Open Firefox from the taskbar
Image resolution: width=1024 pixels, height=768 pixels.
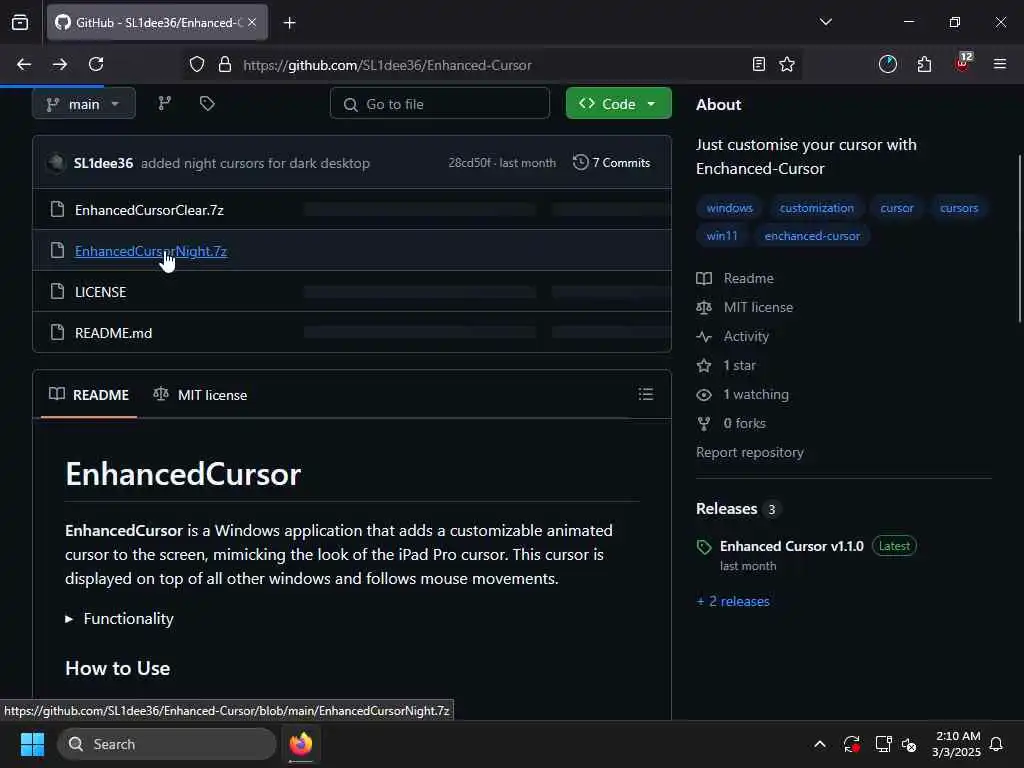click(301, 744)
